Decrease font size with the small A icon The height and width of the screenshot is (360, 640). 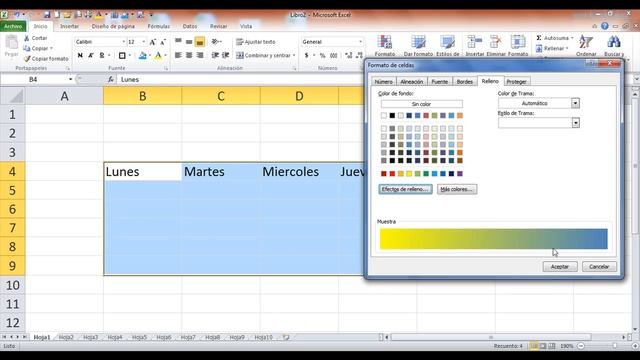pyautogui.click(x=163, y=42)
